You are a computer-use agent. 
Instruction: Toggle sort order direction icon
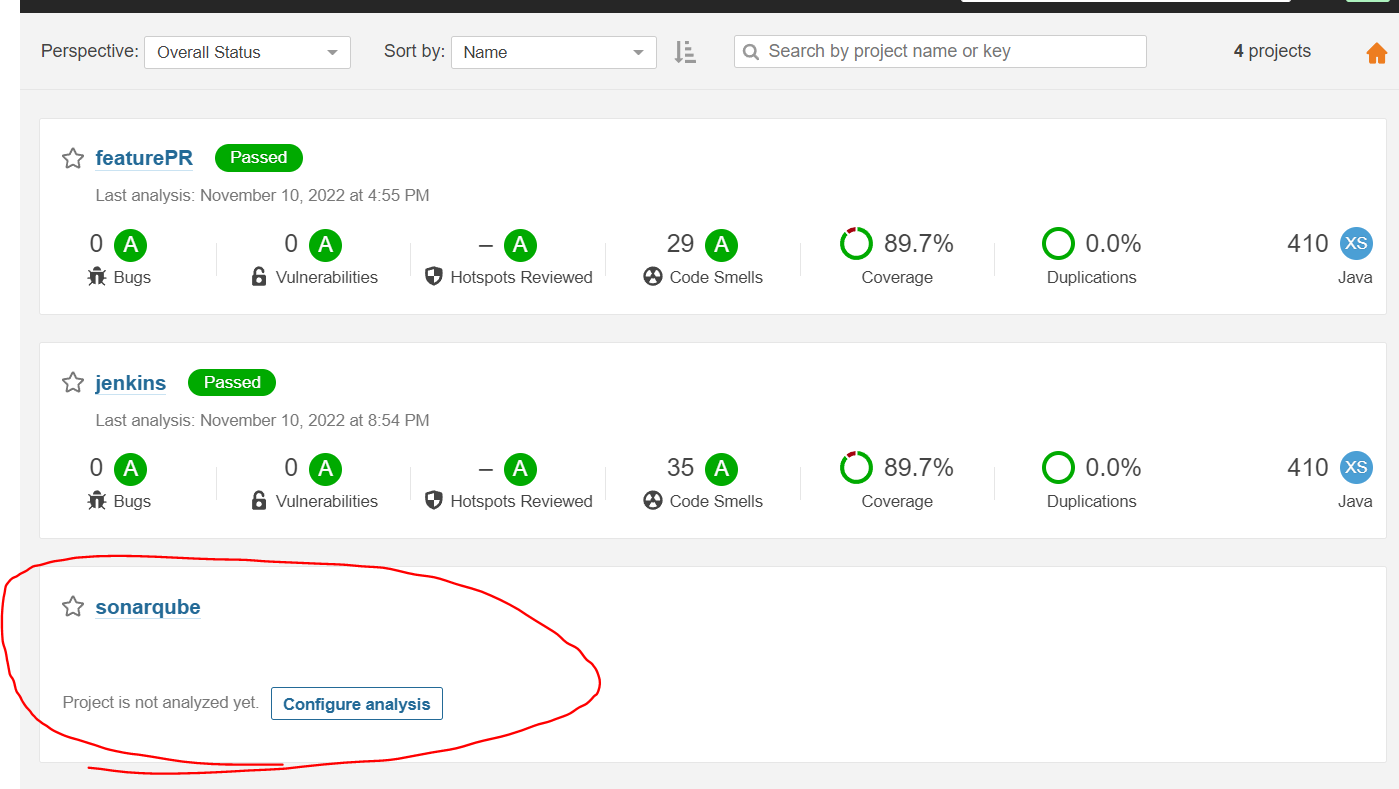pos(685,52)
